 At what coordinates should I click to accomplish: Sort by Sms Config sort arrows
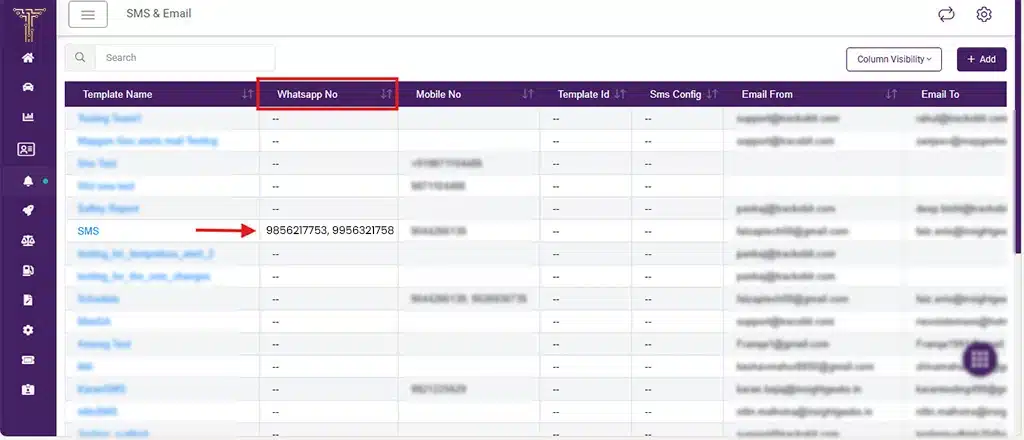click(712, 95)
